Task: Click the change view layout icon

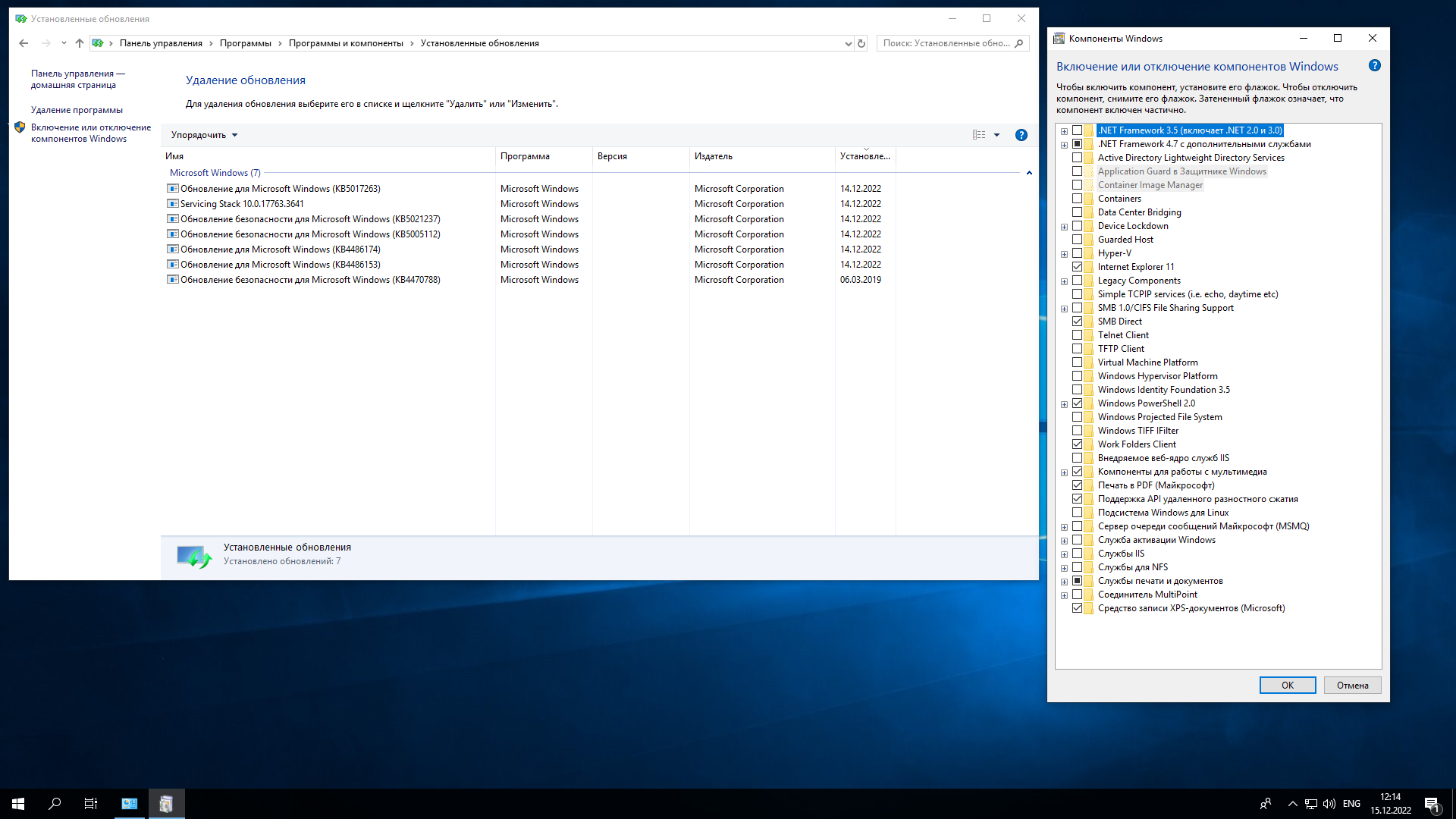Action: click(x=979, y=135)
